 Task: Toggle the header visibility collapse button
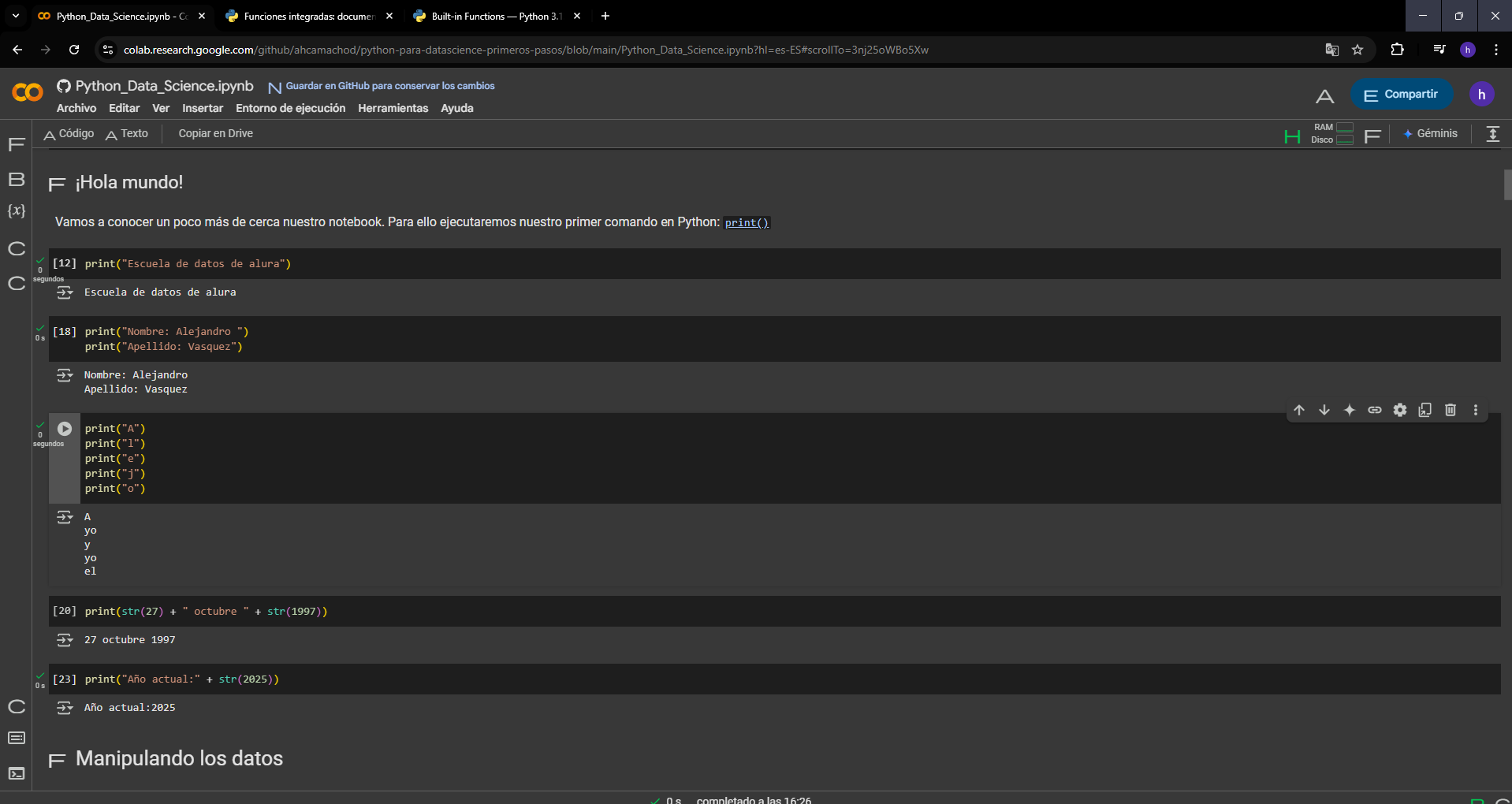(x=1493, y=134)
